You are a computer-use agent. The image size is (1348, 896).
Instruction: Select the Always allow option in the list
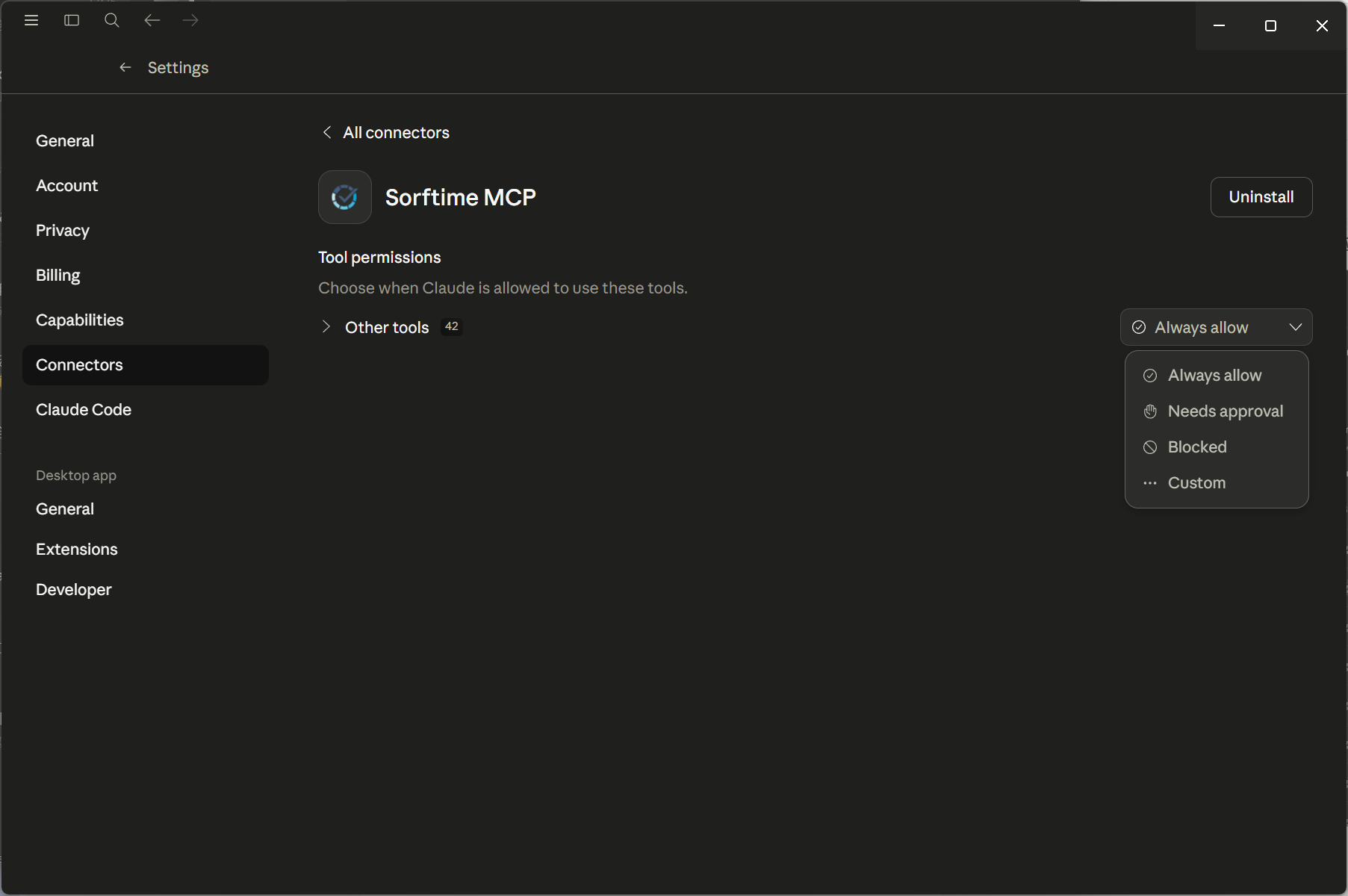tap(1214, 376)
